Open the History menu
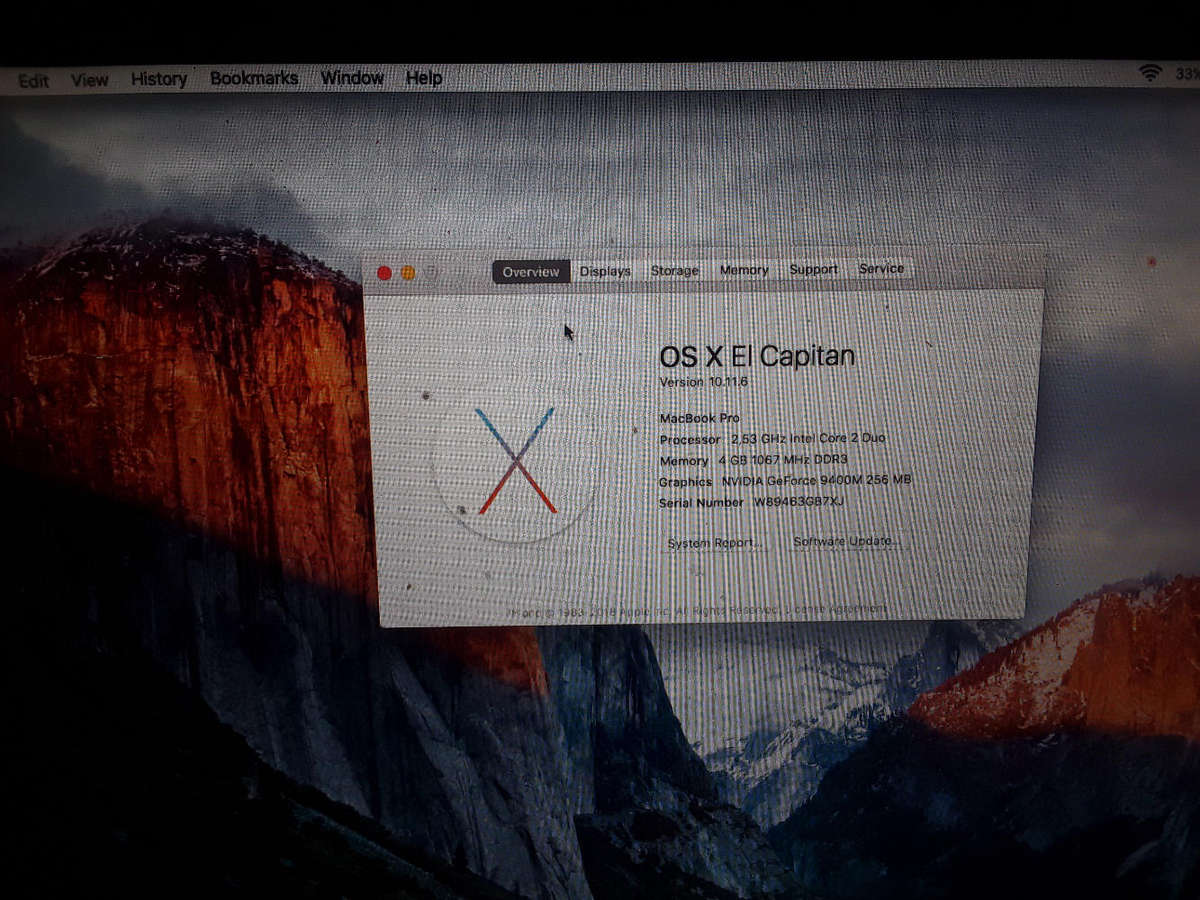Screen dimensions: 1200x900 coord(158,78)
